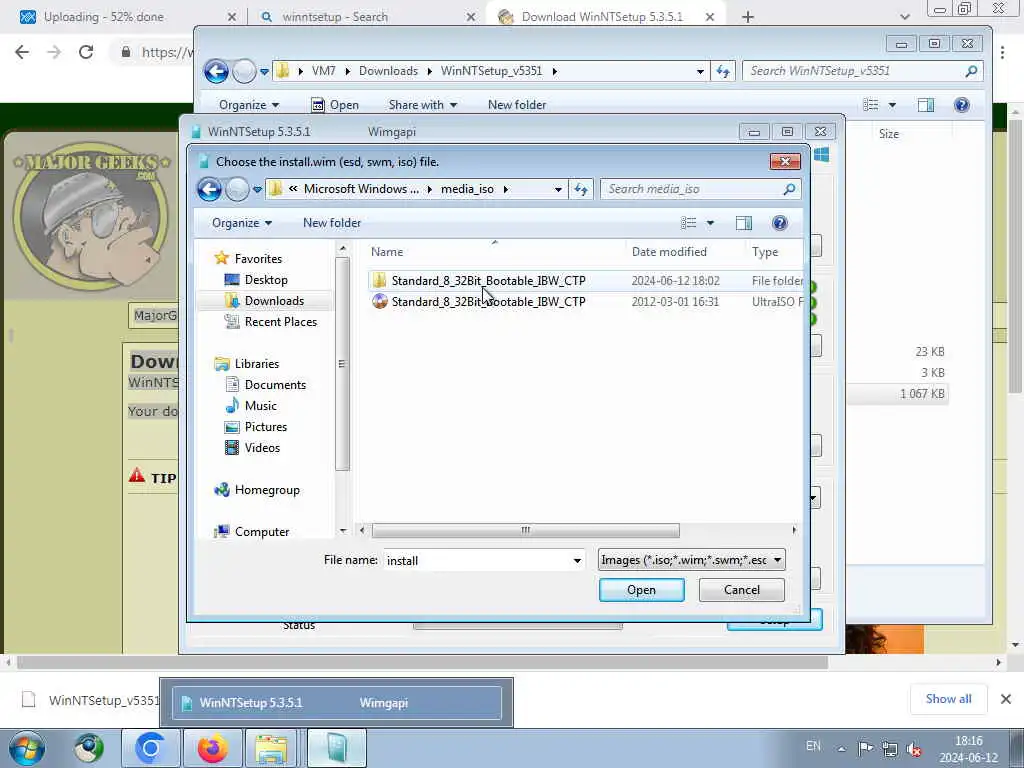Select Libraries in navigation pane
The width and height of the screenshot is (1024, 768).
click(257, 364)
